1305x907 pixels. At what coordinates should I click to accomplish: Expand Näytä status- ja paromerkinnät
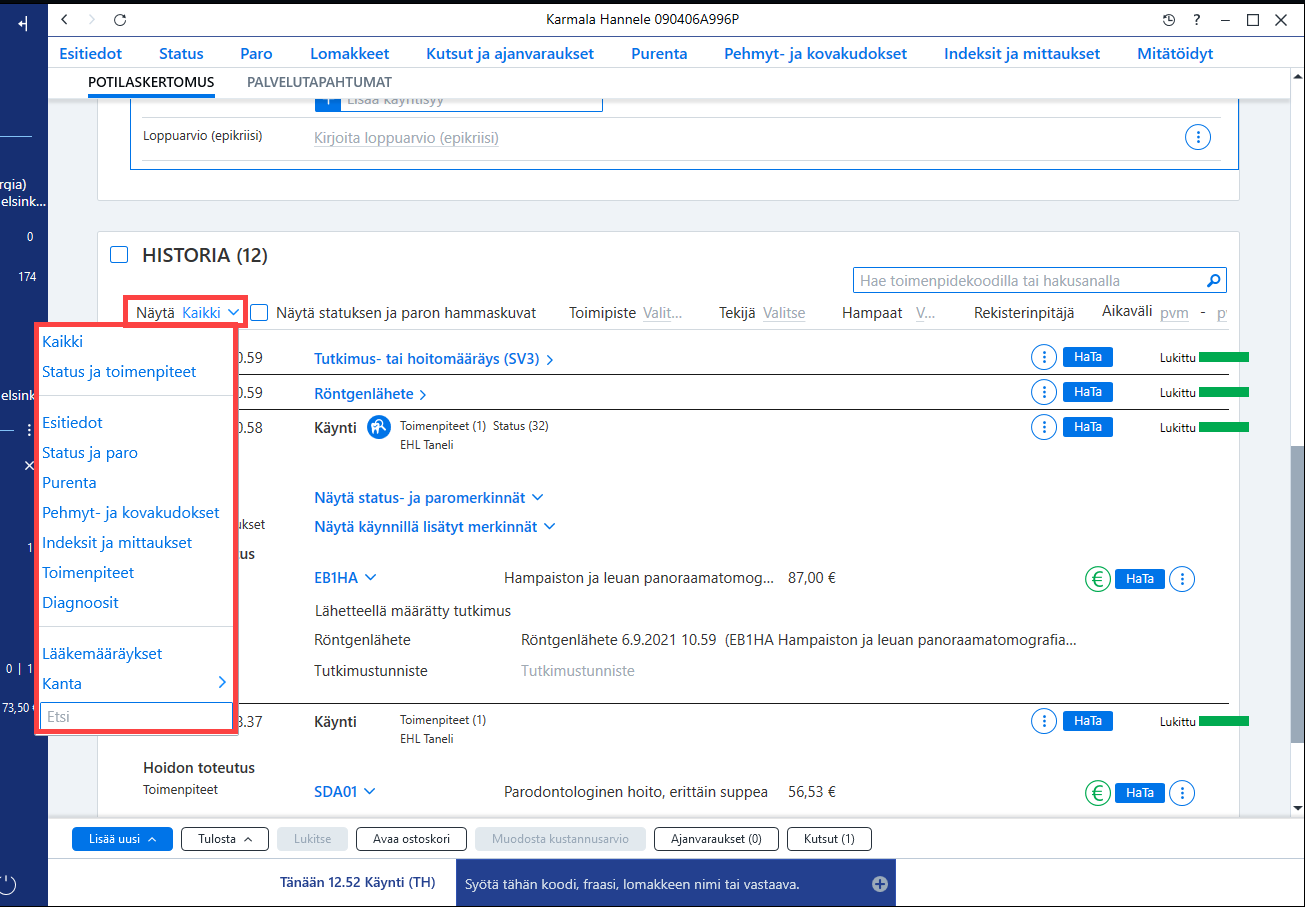pyautogui.click(x=429, y=497)
